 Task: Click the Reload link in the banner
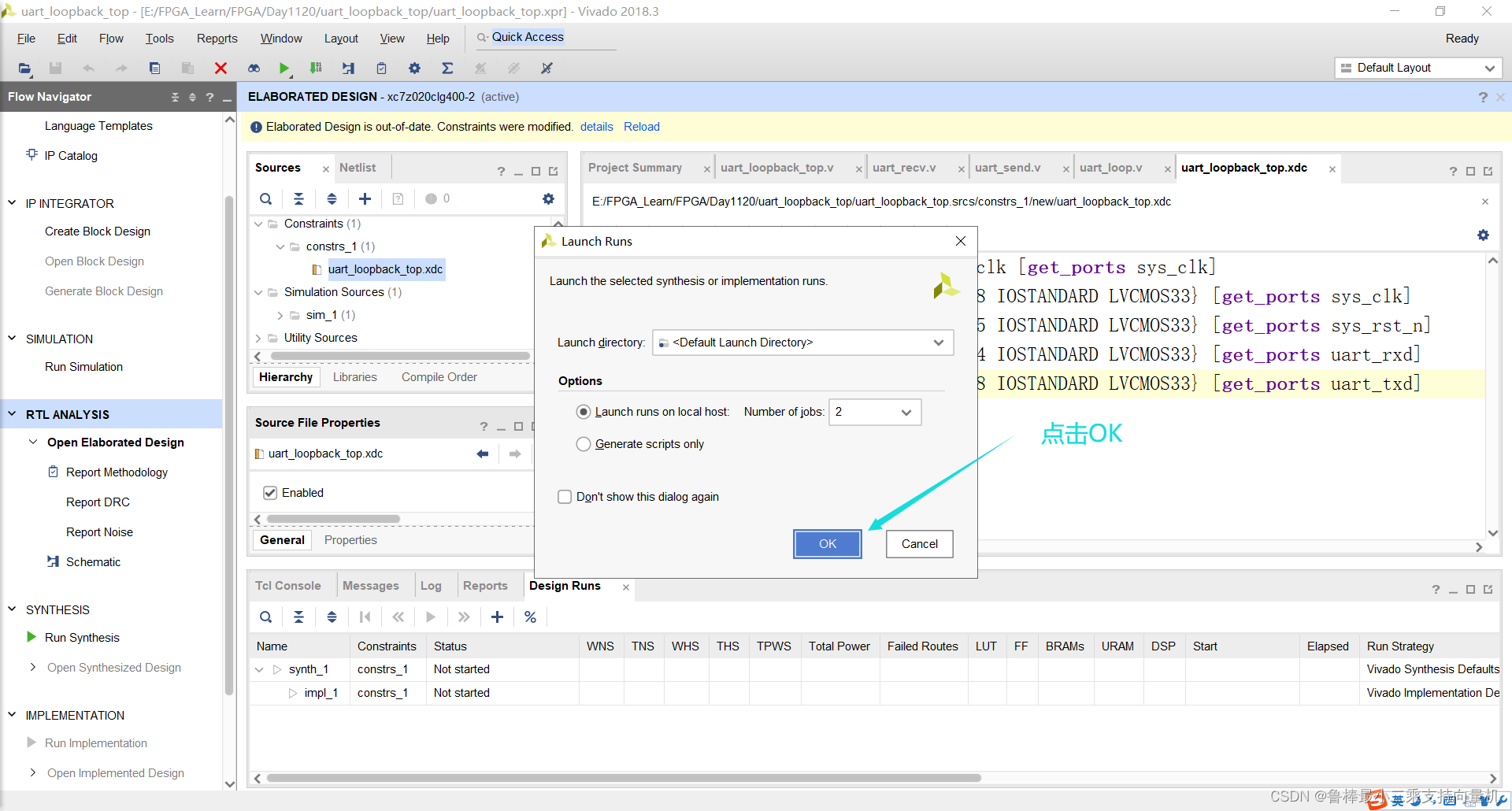[642, 127]
